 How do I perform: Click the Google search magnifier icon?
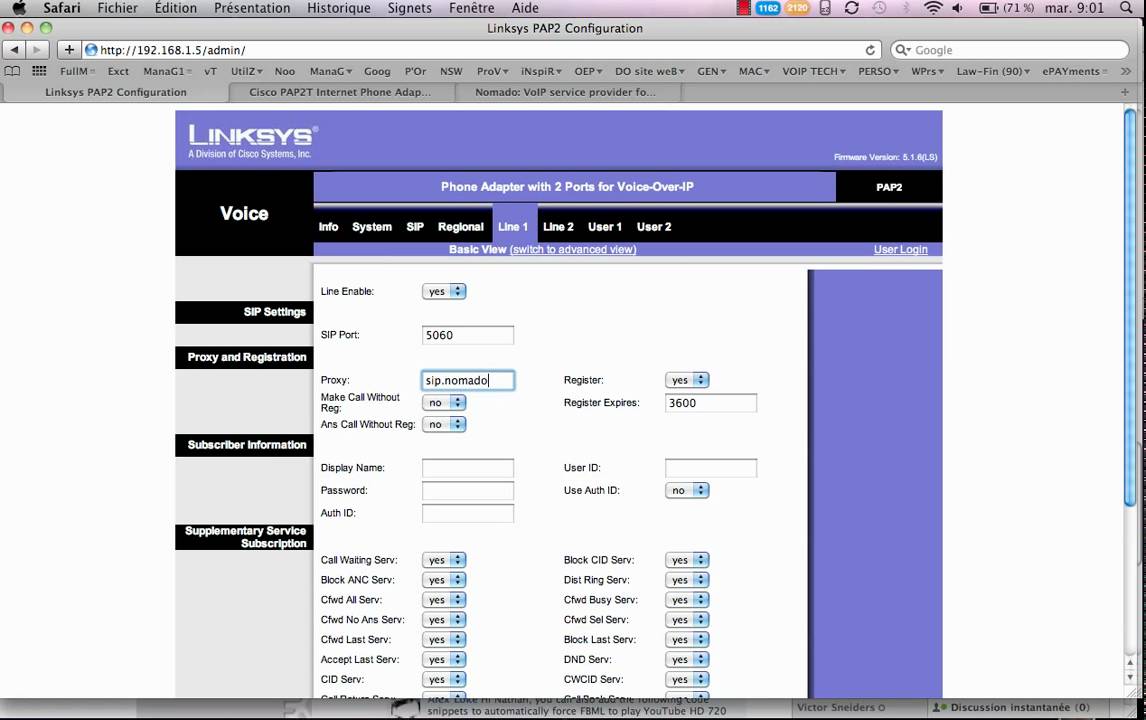[x=903, y=50]
